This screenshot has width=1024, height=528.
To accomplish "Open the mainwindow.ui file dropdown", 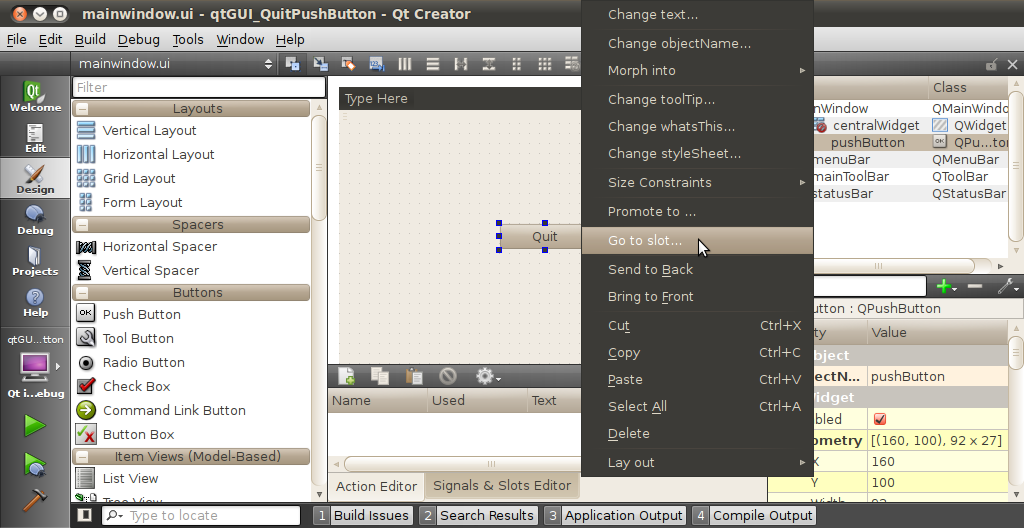I will [x=174, y=63].
